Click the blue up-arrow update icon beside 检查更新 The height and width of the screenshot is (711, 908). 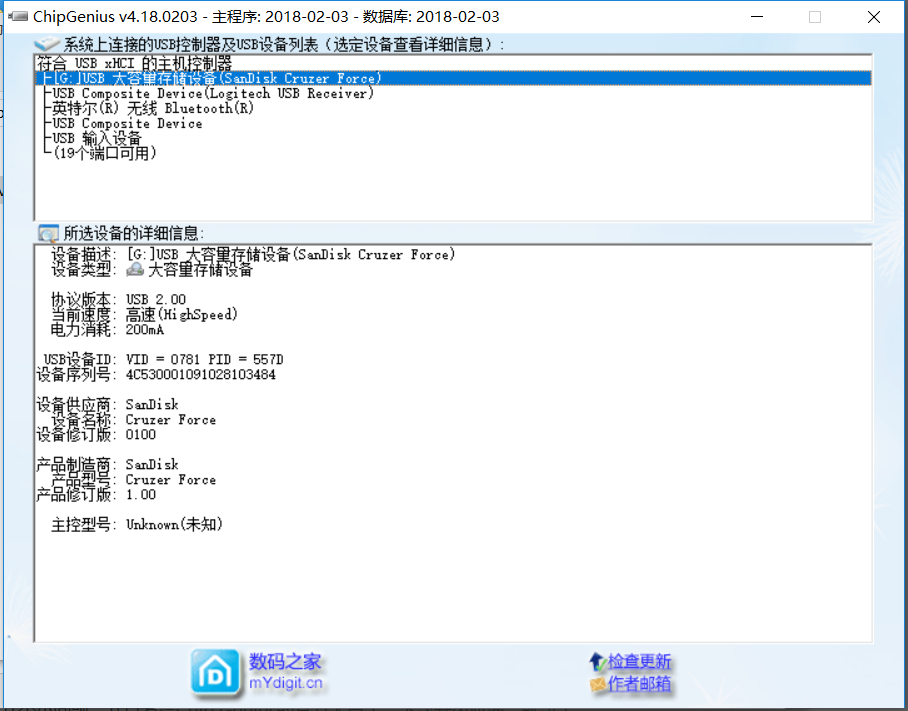coord(597,660)
